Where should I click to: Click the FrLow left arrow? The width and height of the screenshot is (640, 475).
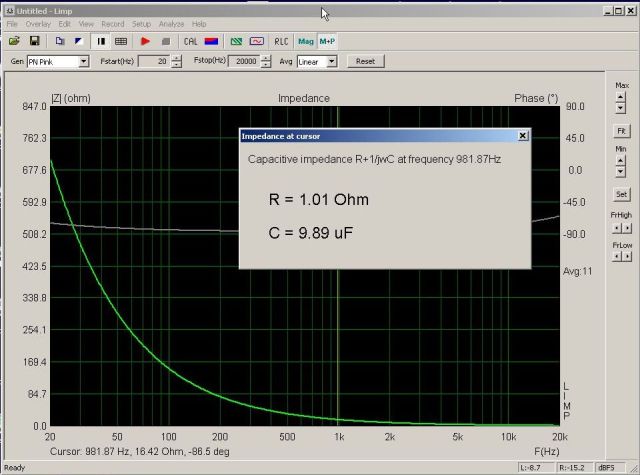pyautogui.click(x=617, y=256)
